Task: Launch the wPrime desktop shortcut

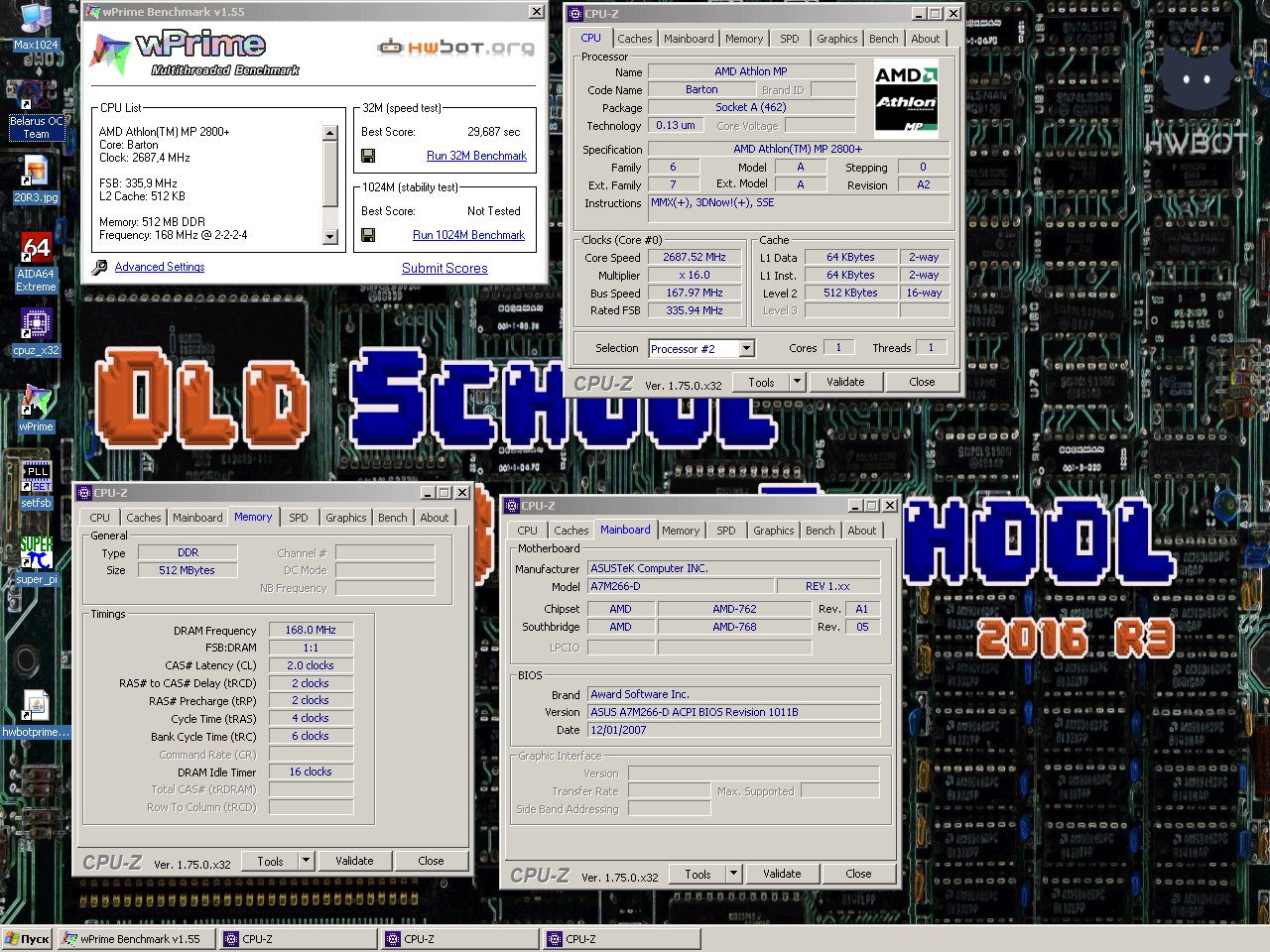Action: point(36,409)
